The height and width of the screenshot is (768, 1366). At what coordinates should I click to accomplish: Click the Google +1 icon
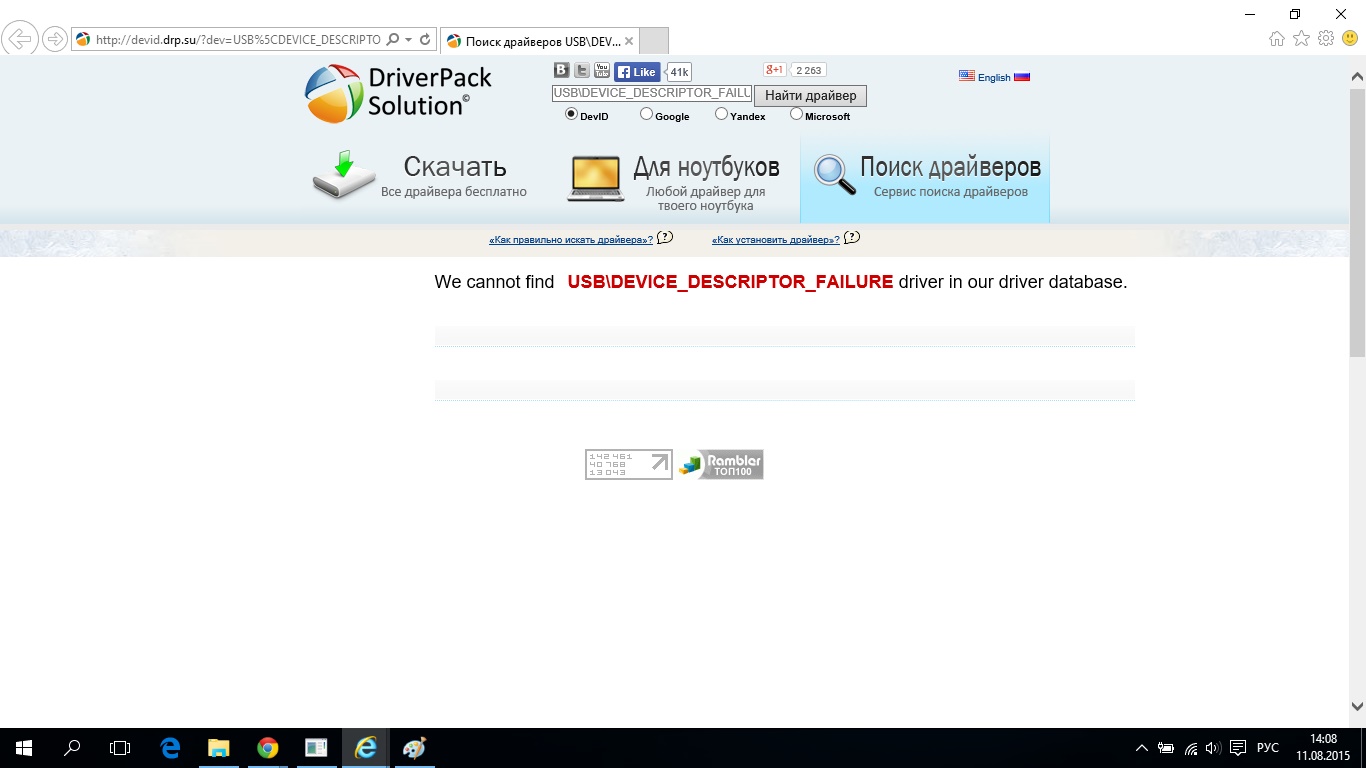point(774,70)
